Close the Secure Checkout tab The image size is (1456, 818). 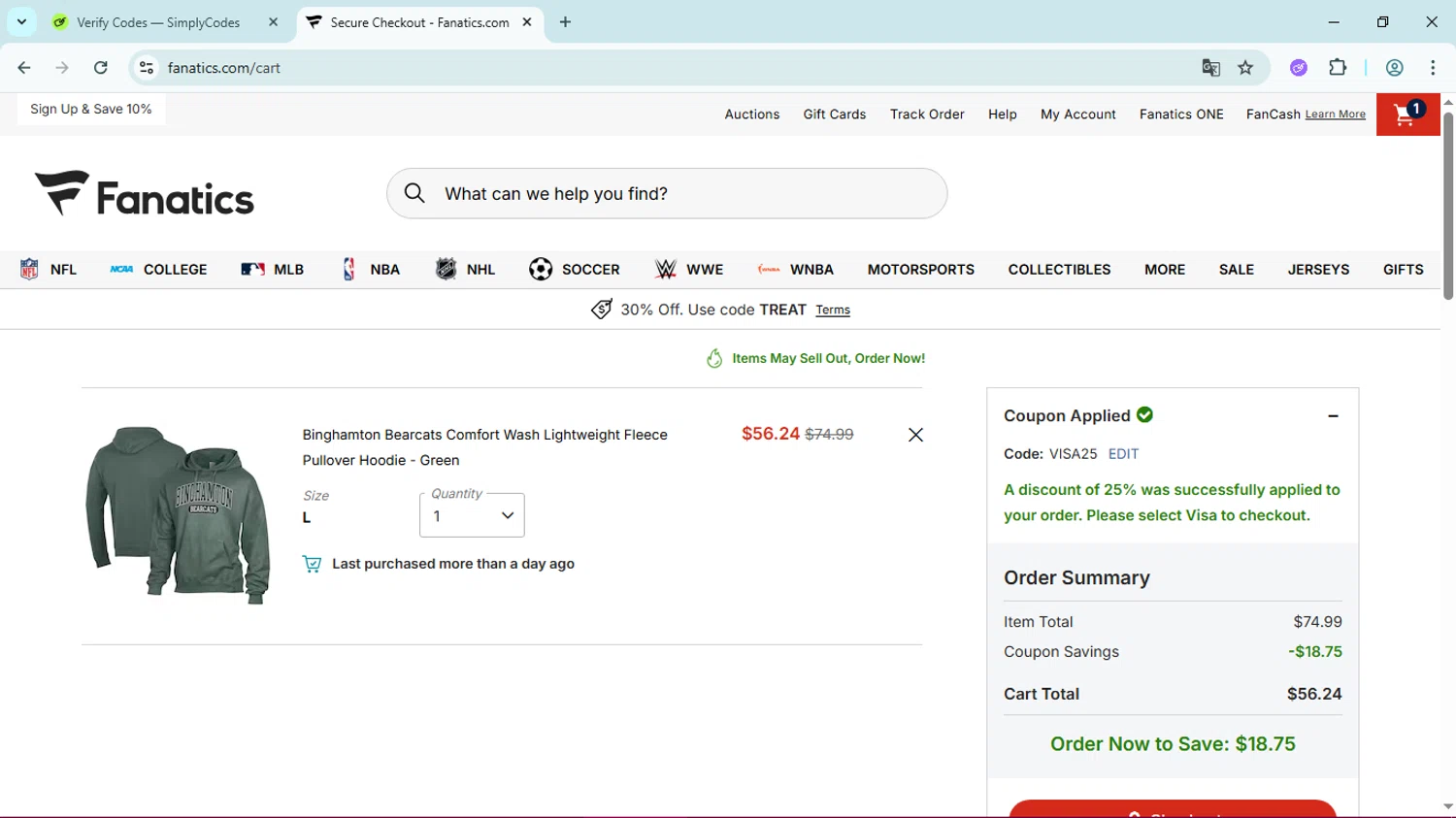(527, 22)
